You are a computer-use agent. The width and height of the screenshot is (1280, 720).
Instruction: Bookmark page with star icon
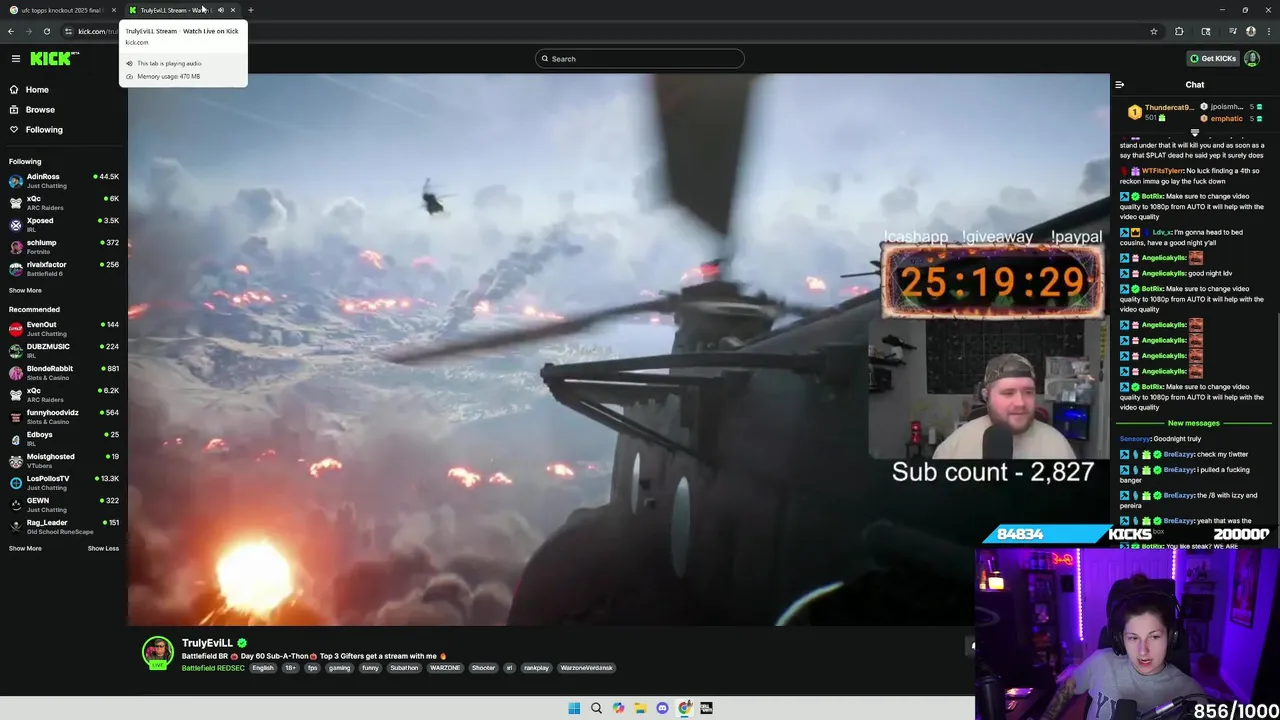point(1154,31)
